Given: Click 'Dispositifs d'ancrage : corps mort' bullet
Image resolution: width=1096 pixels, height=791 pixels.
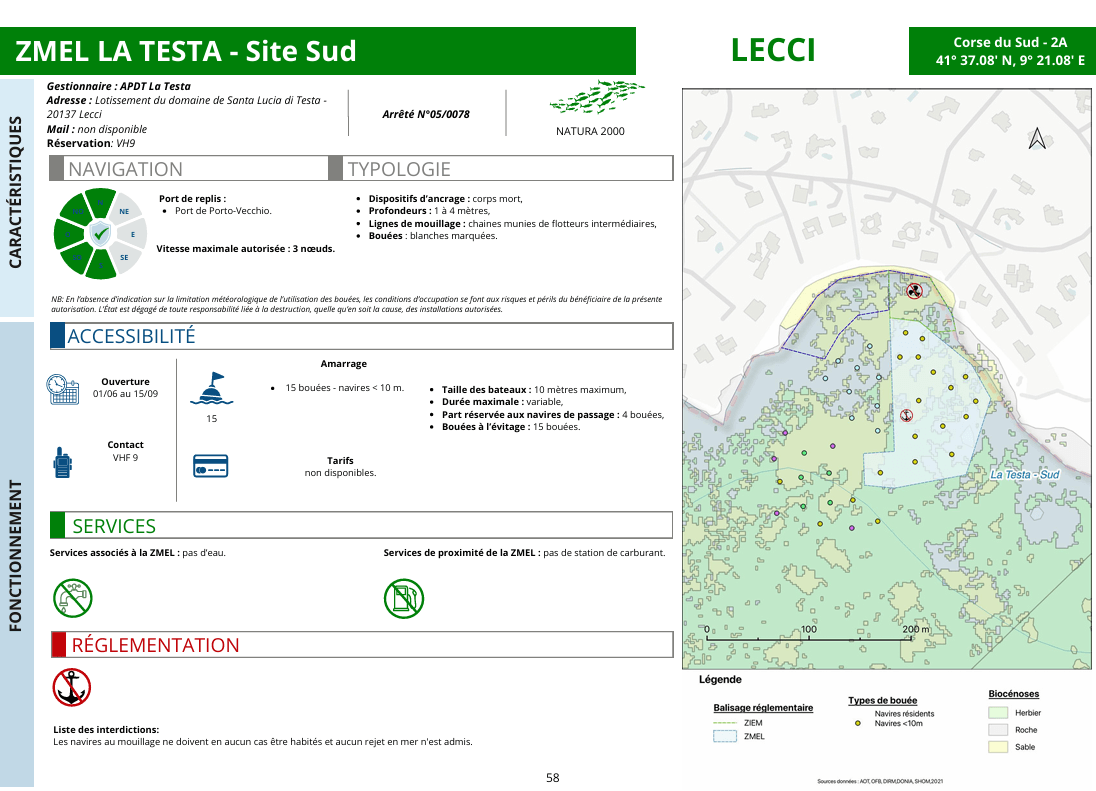Looking at the screenshot, I should point(445,198).
